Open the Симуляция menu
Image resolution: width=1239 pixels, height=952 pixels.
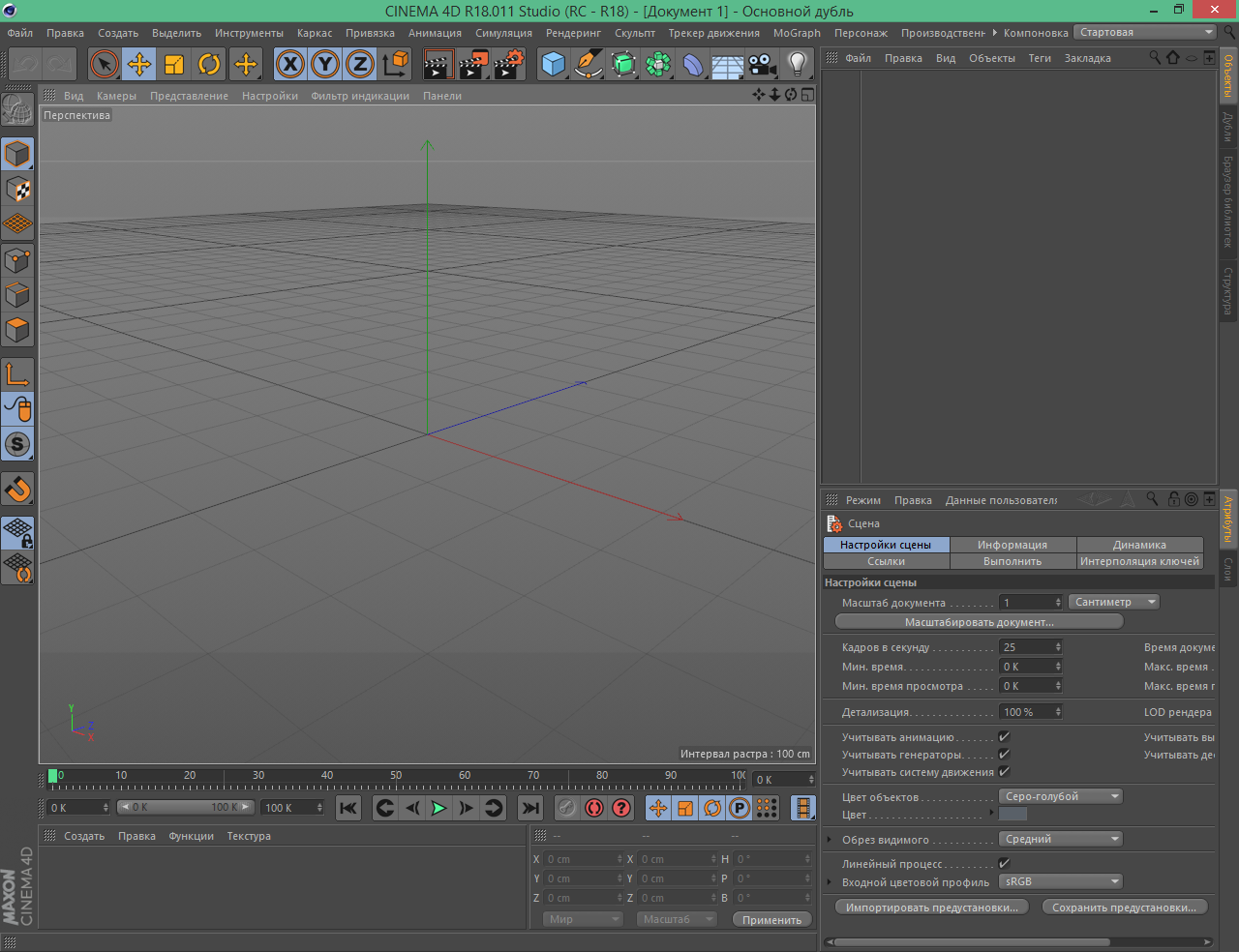[503, 33]
